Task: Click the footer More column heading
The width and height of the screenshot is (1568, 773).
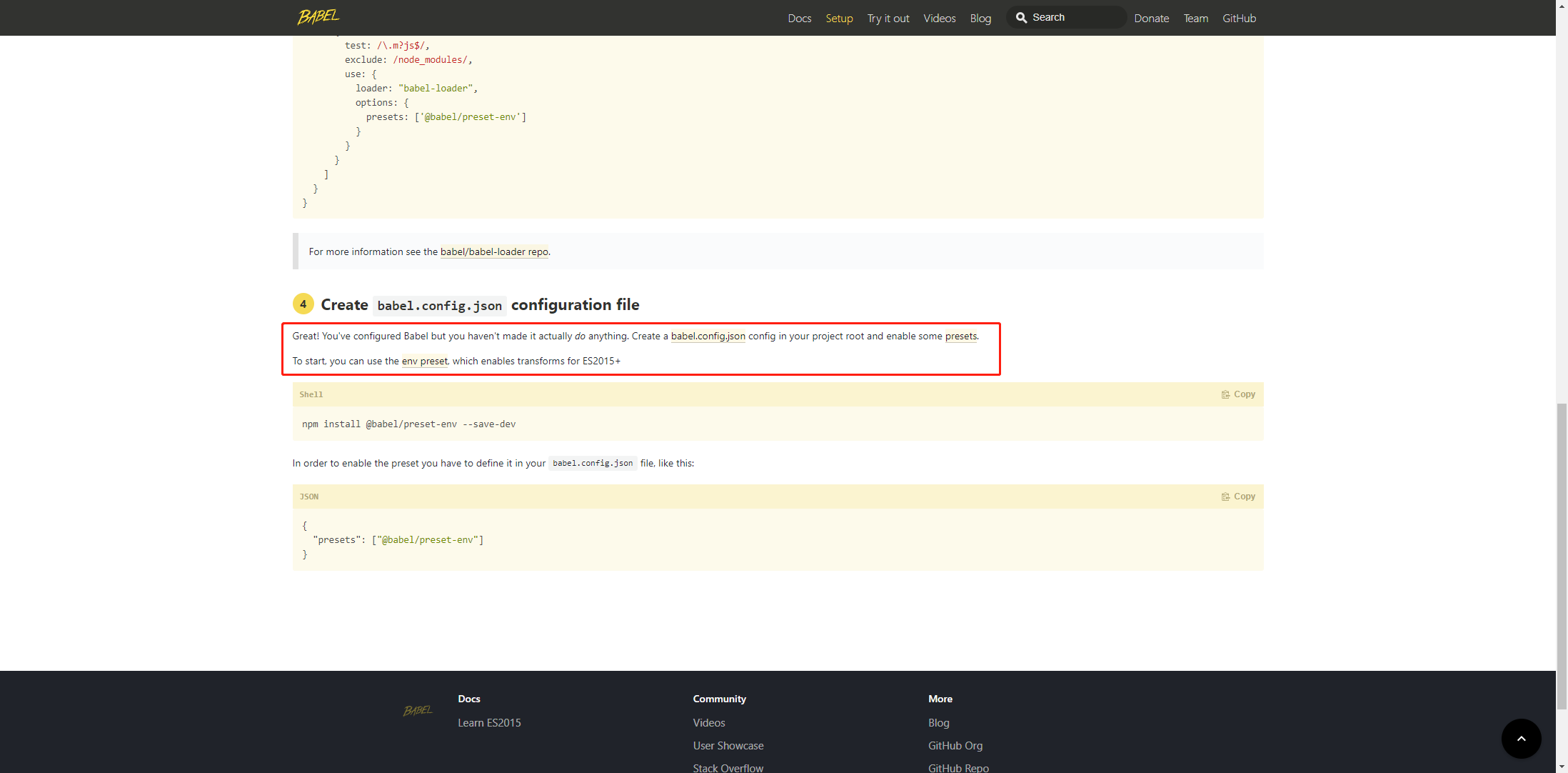Action: (x=940, y=699)
